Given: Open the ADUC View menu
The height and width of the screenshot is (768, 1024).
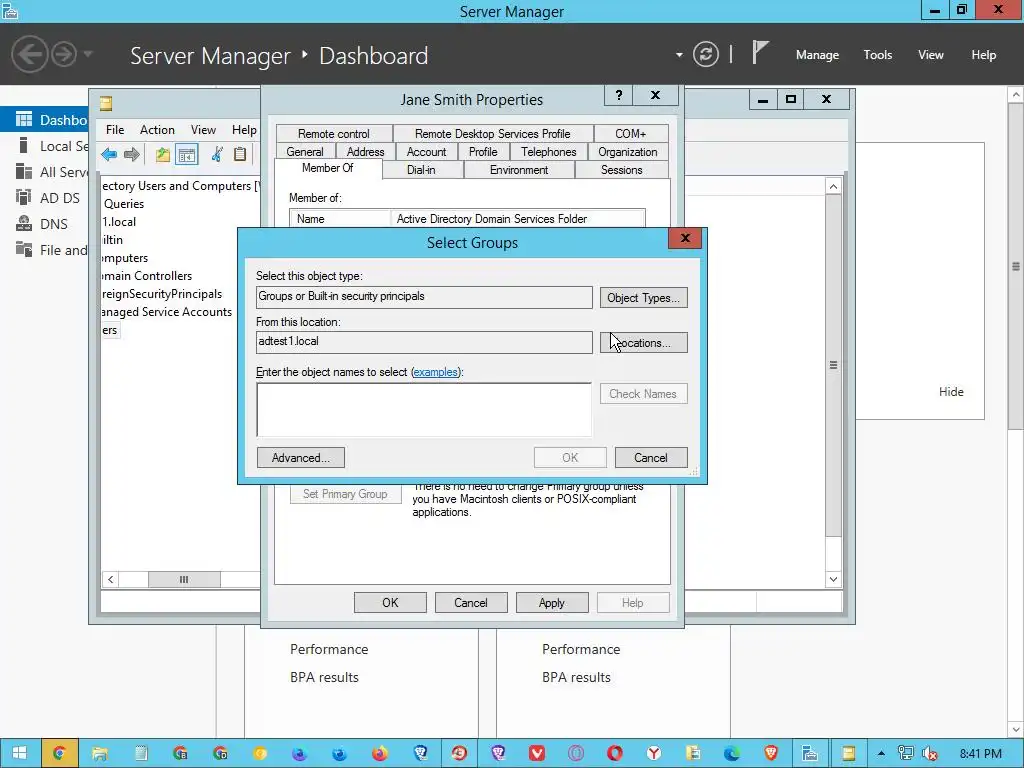Looking at the screenshot, I should point(203,129).
